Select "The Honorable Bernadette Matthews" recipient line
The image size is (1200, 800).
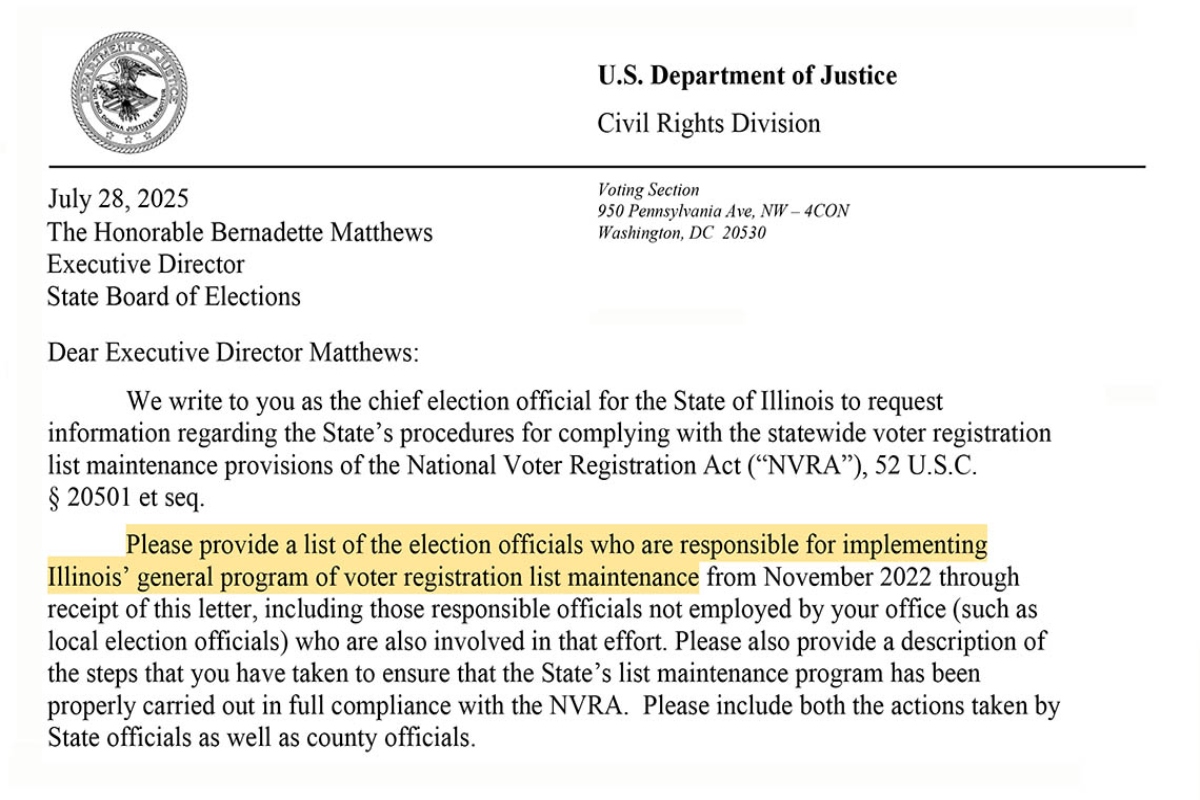(240, 232)
